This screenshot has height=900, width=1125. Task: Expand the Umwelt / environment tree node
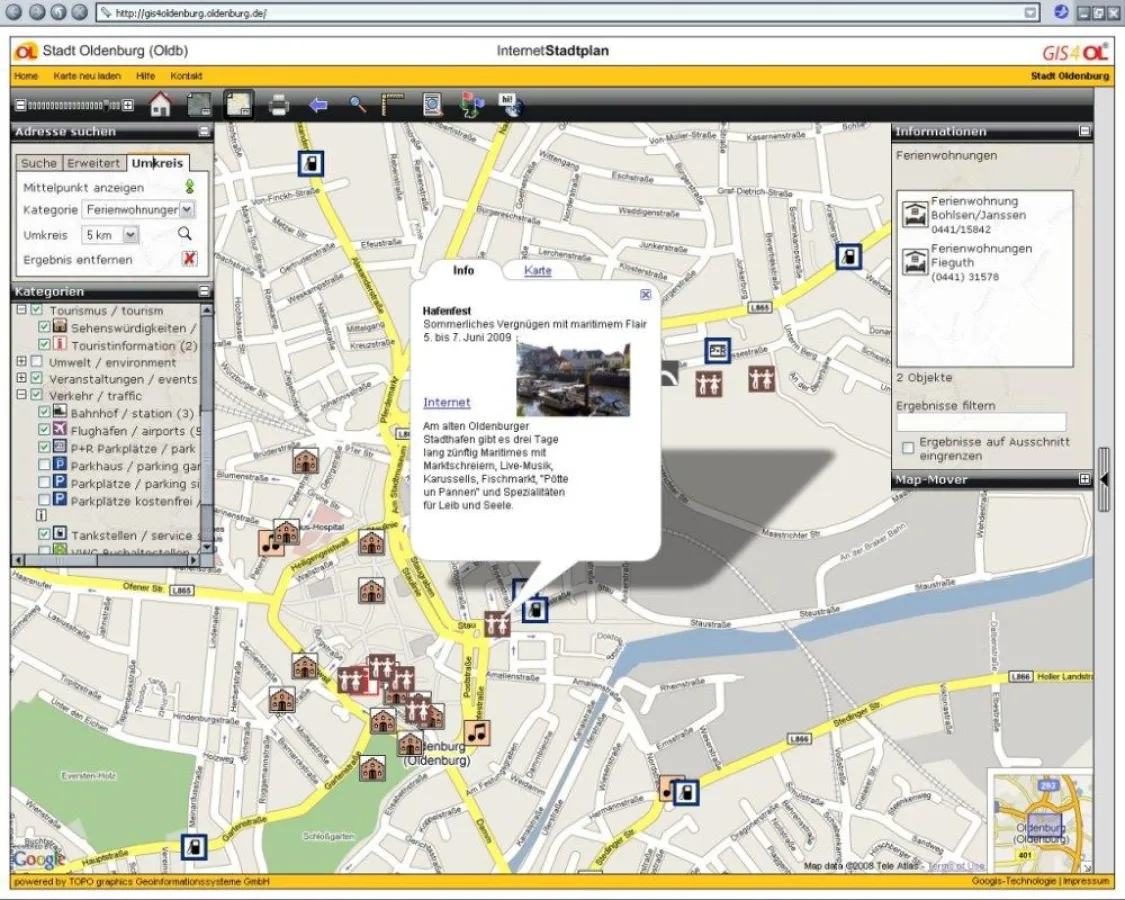click(x=22, y=362)
